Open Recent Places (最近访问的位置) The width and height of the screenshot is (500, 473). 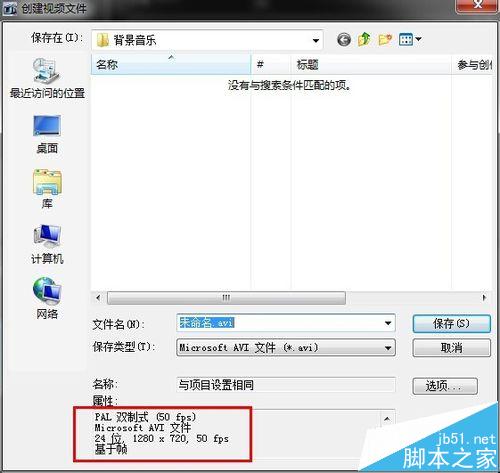click(x=47, y=78)
